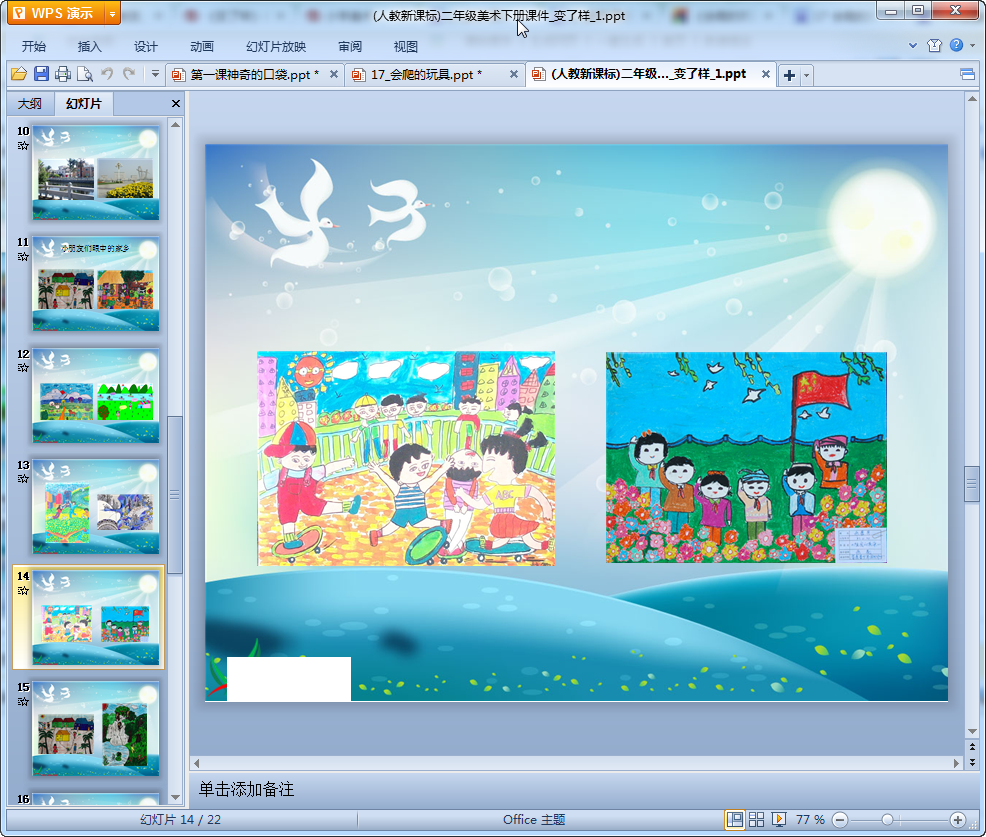Select the skateboarding children drawing on slide
This screenshot has width=986, height=837.
pos(406,458)
